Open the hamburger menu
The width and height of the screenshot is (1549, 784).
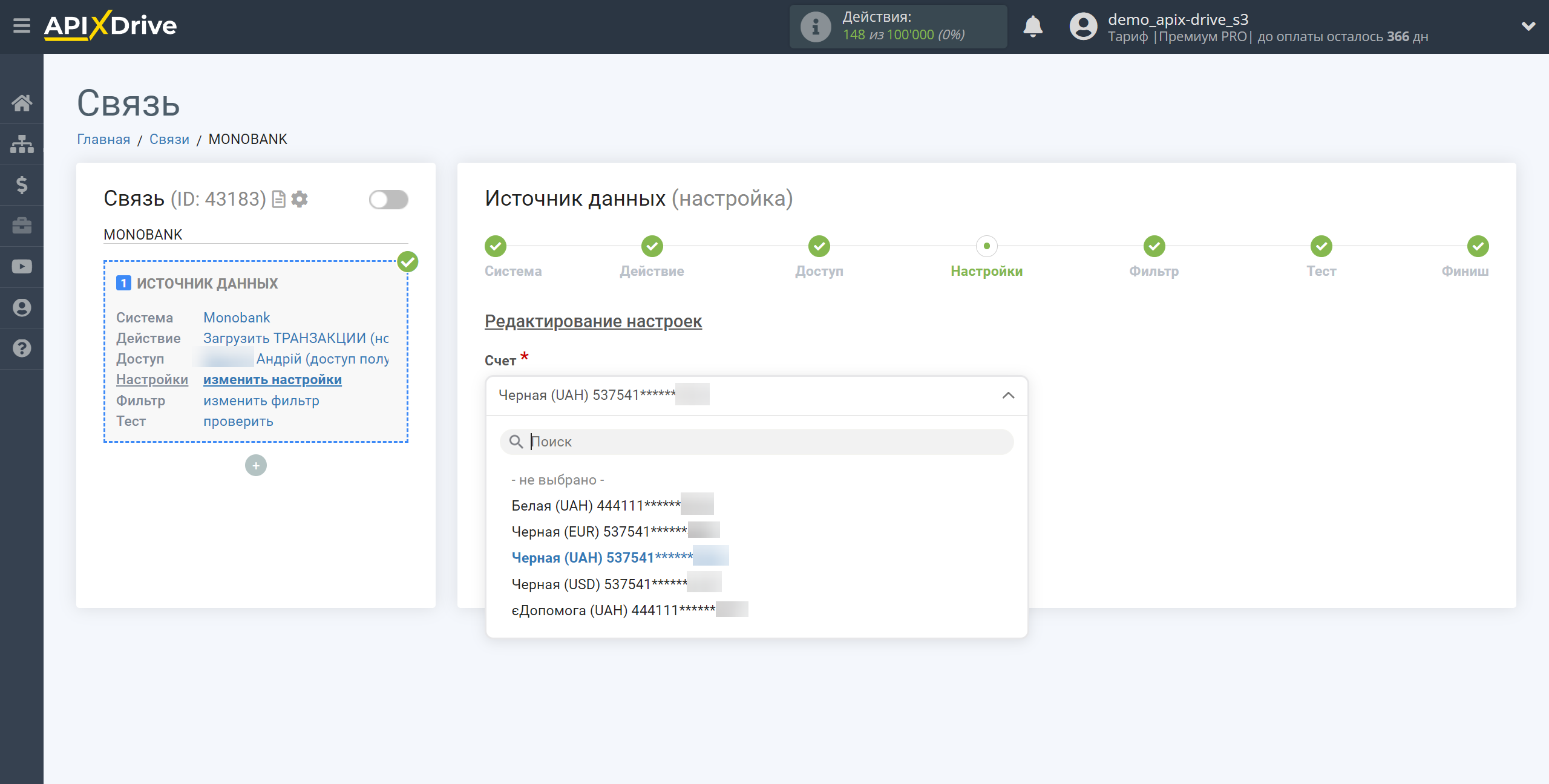tap(22, 26)
